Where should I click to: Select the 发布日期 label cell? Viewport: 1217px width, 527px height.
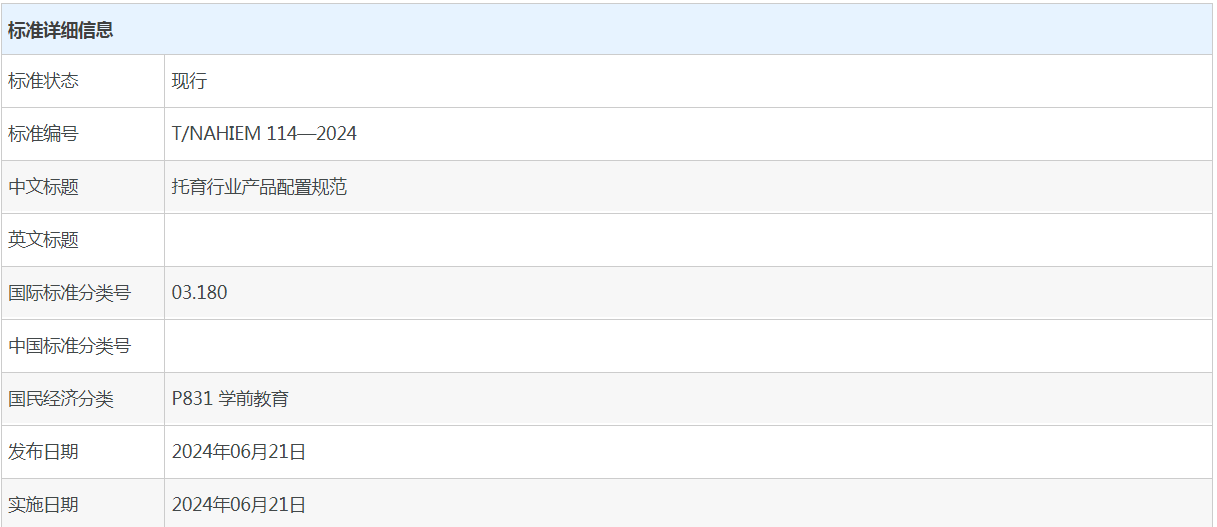83,452
